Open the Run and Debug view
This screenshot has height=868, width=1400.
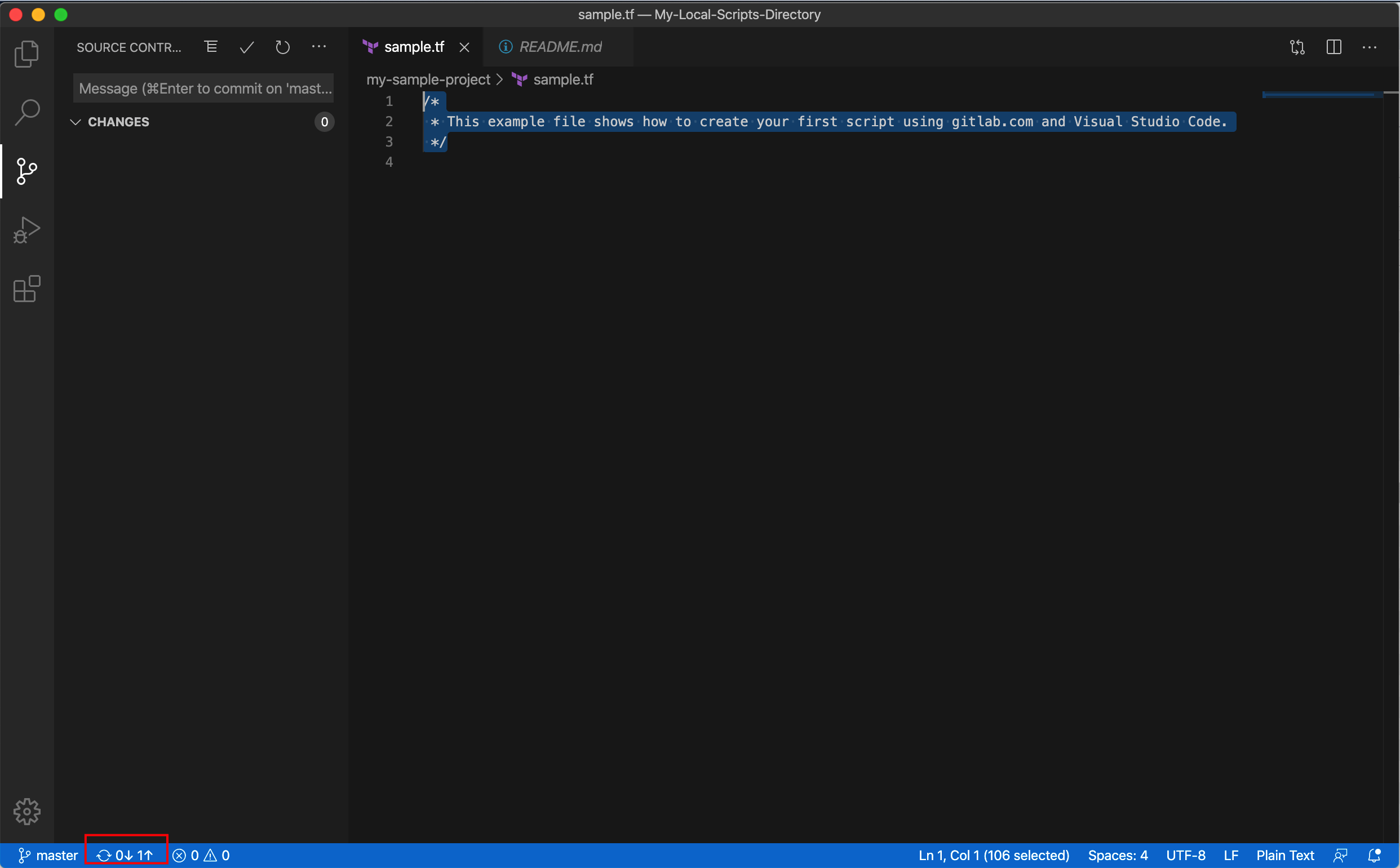pyautogui.click(x=26, y=230)
